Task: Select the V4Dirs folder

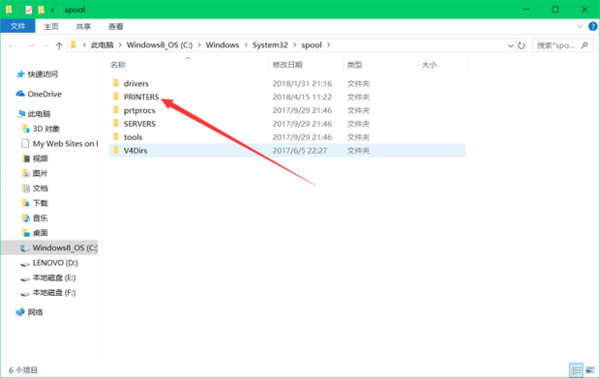Action: click(x=287, y=150)
